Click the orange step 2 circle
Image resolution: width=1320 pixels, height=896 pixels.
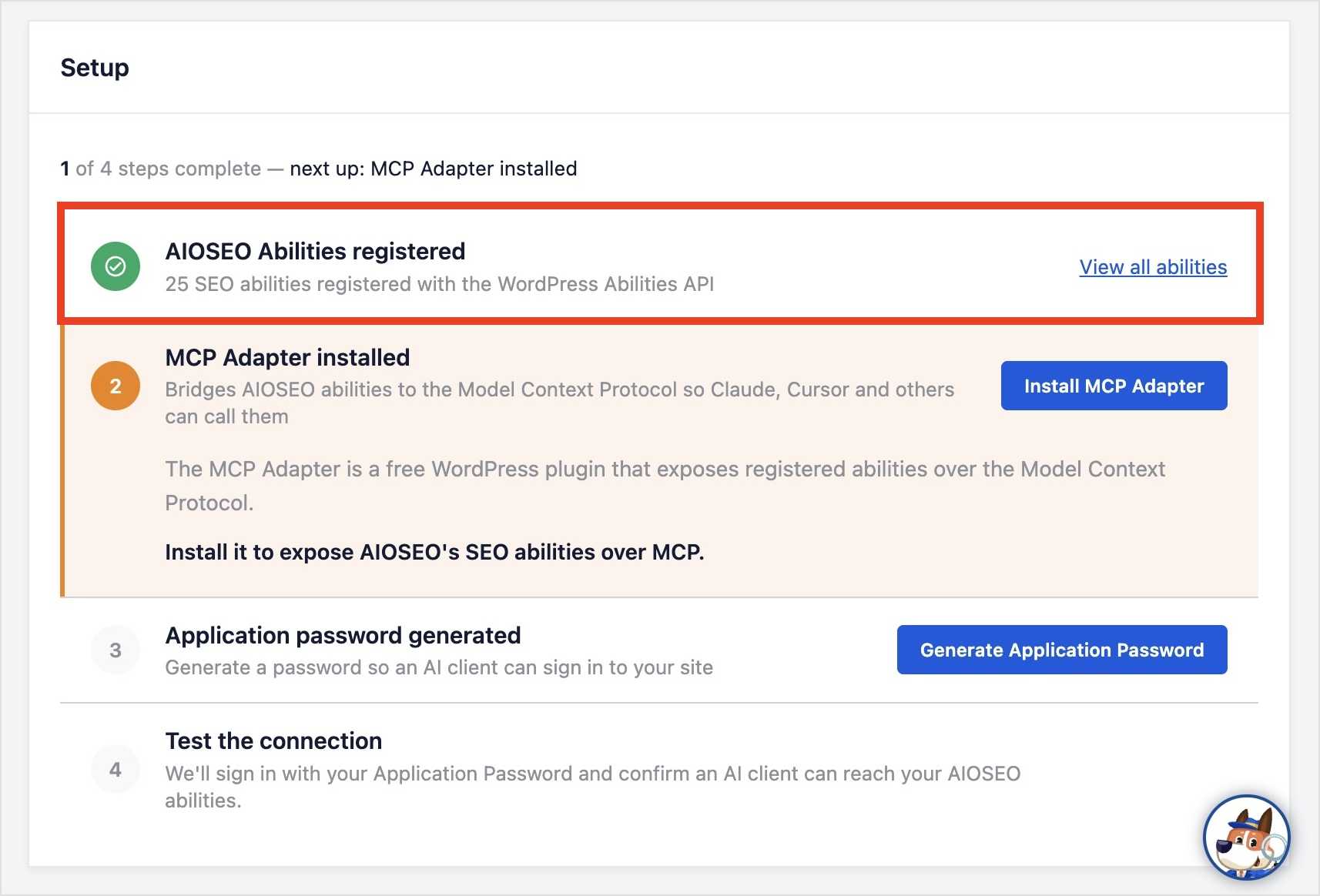(116, 386)
